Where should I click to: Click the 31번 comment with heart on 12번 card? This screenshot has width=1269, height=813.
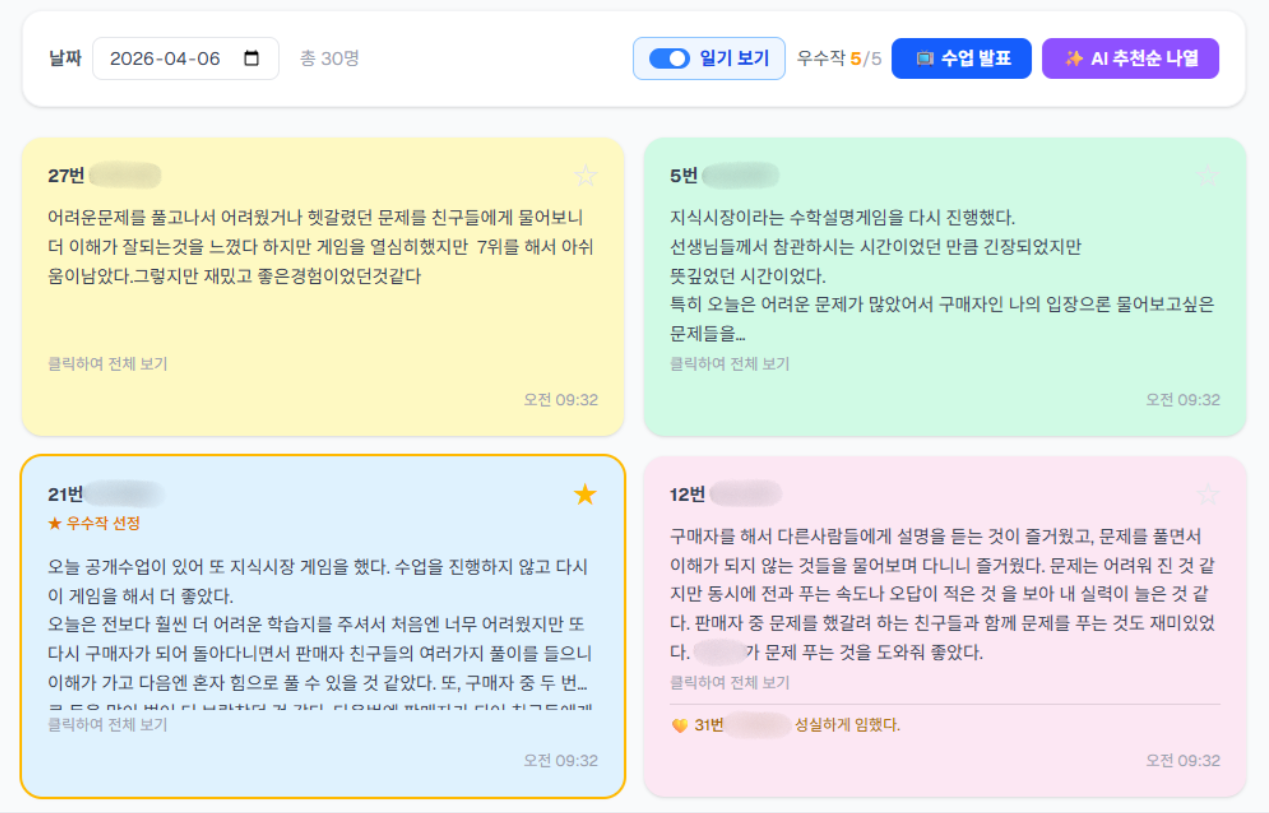point(786,725)
